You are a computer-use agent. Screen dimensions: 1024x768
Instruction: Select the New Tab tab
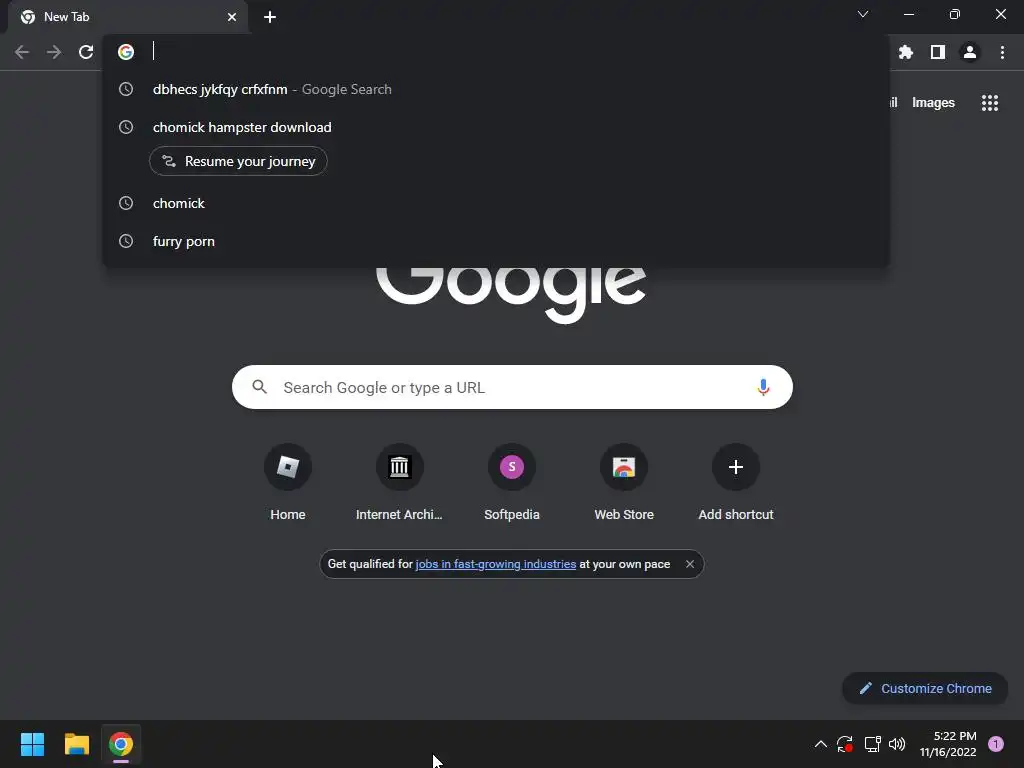[127, 17]
